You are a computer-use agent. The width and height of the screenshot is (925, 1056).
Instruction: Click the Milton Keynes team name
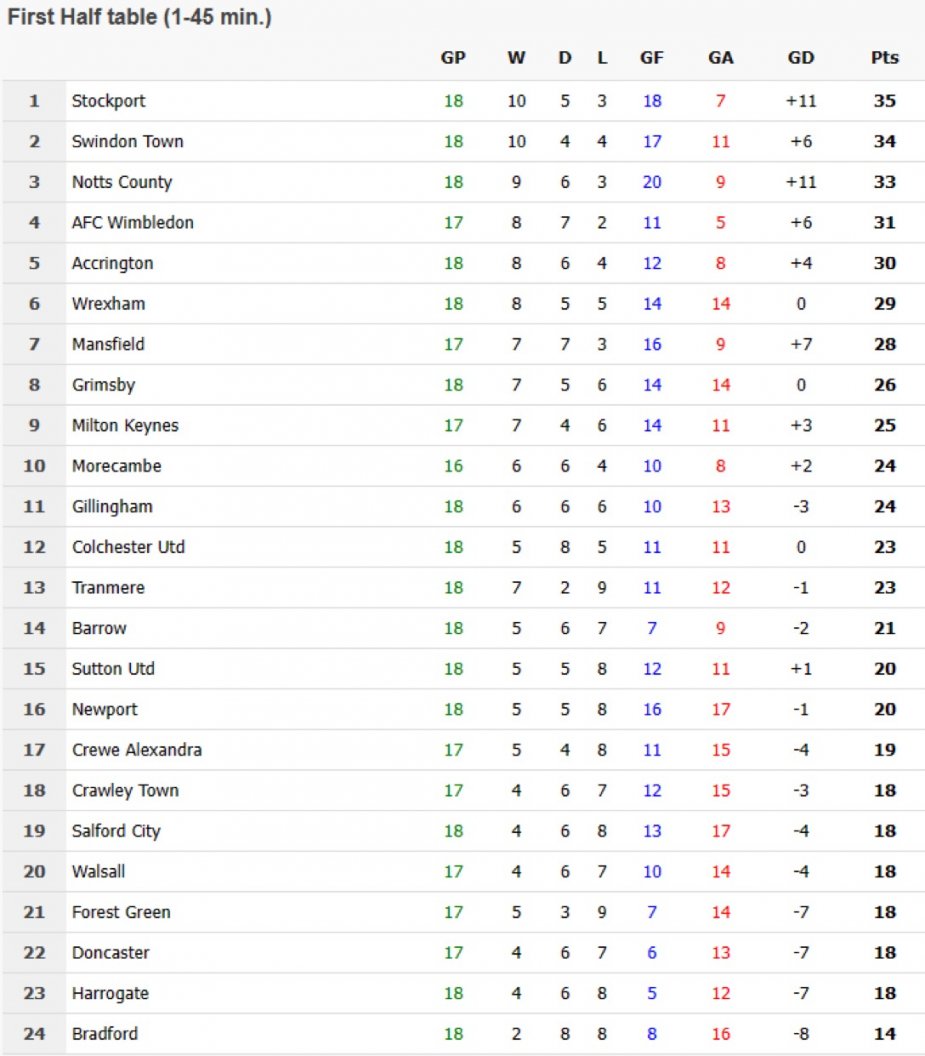[125, 426]
